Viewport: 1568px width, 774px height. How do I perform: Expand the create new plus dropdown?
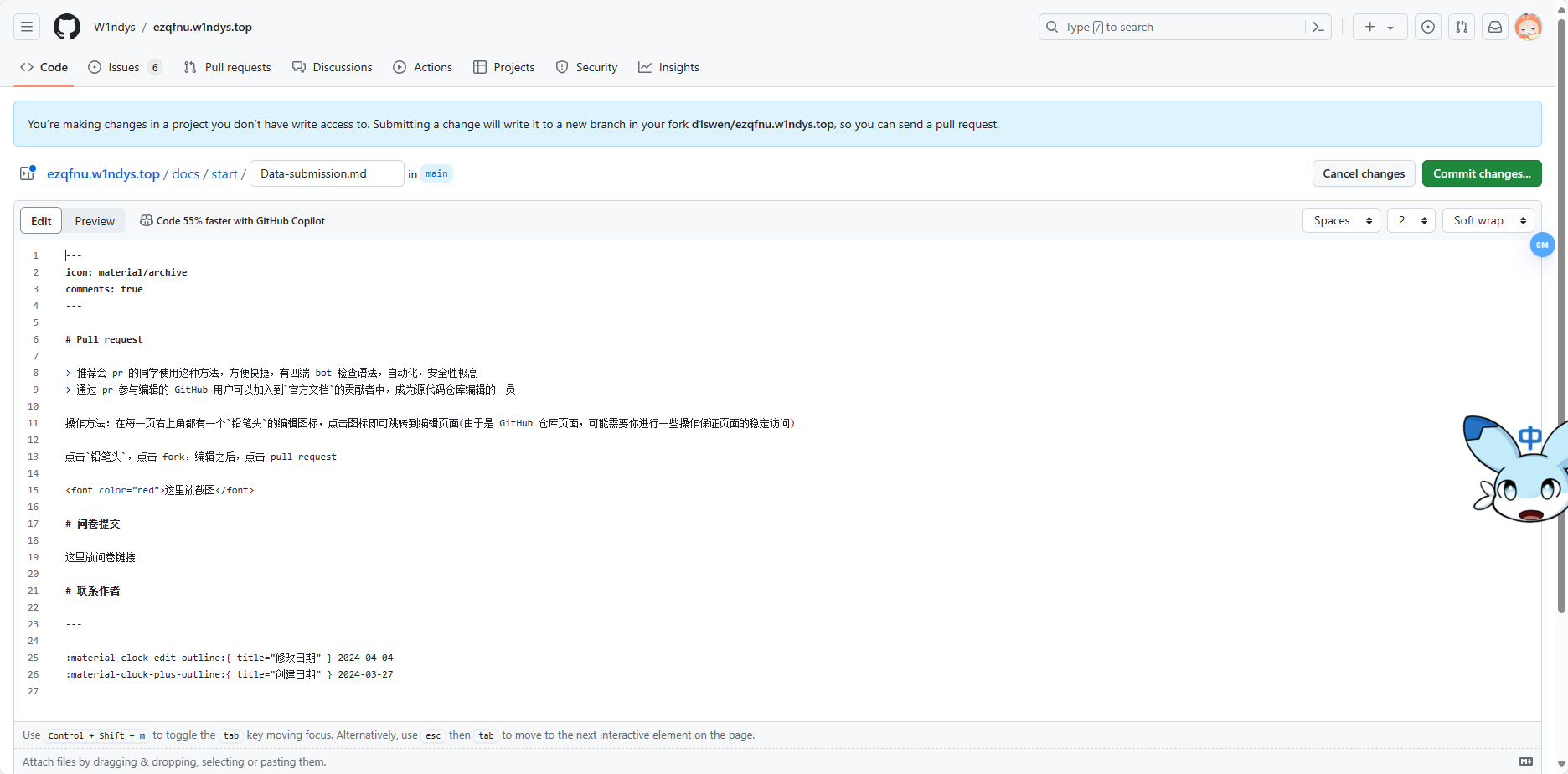point(1380,27)
